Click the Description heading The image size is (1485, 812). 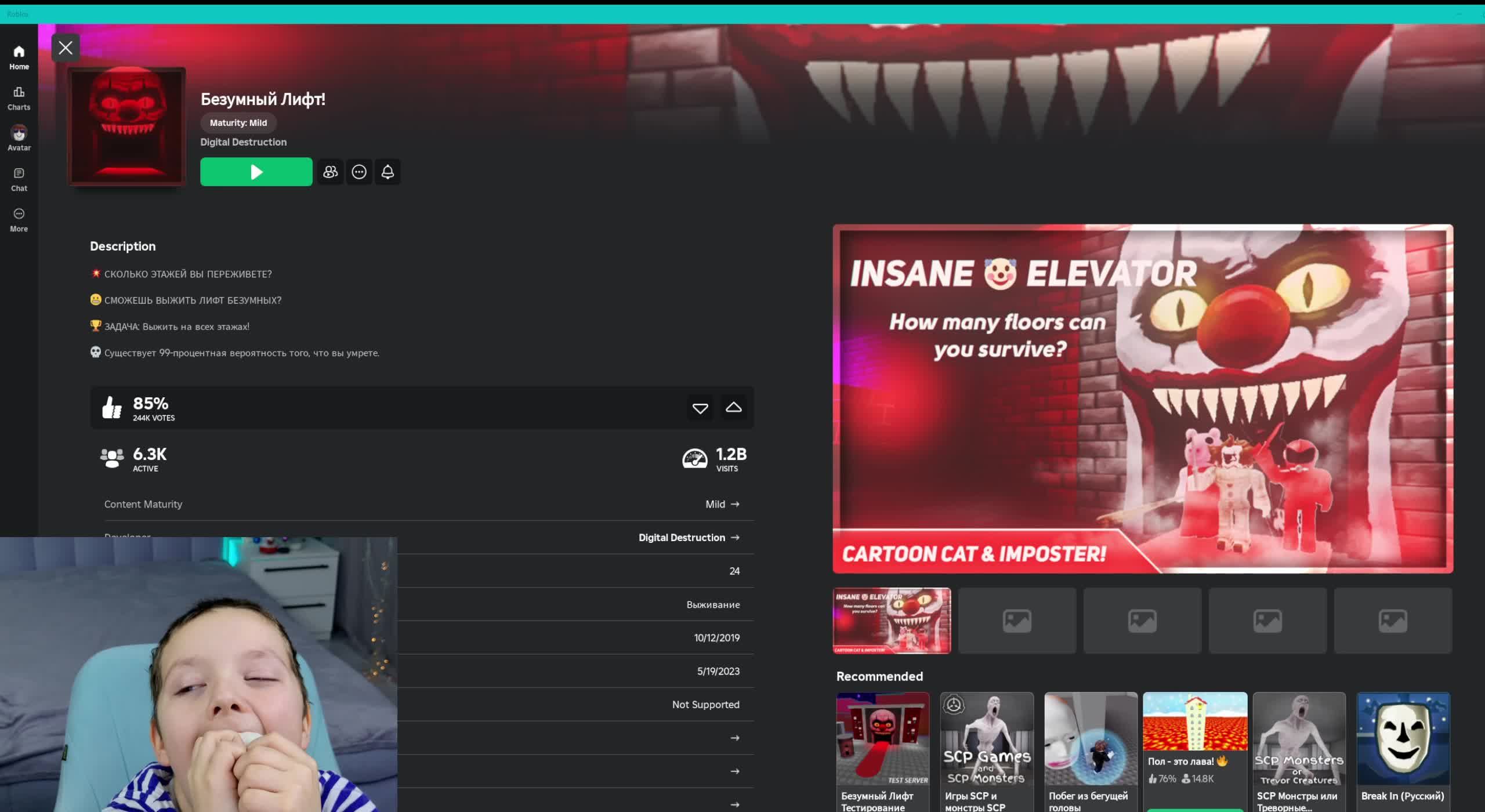(x=122, y=246)
